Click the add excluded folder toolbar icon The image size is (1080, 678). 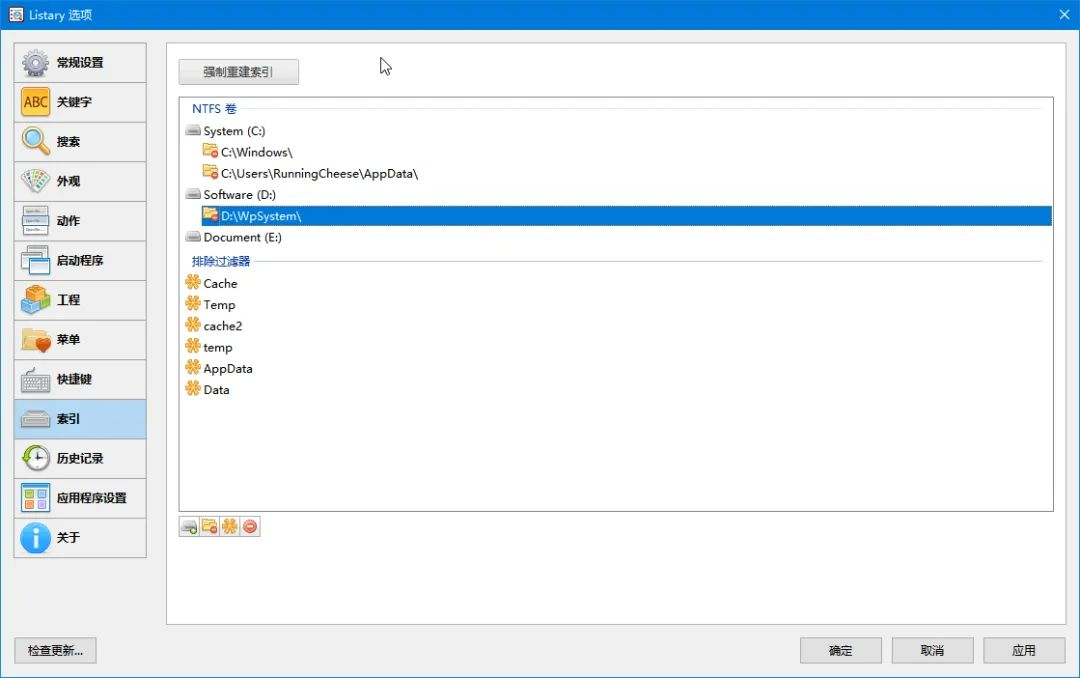tap(209, 527)
